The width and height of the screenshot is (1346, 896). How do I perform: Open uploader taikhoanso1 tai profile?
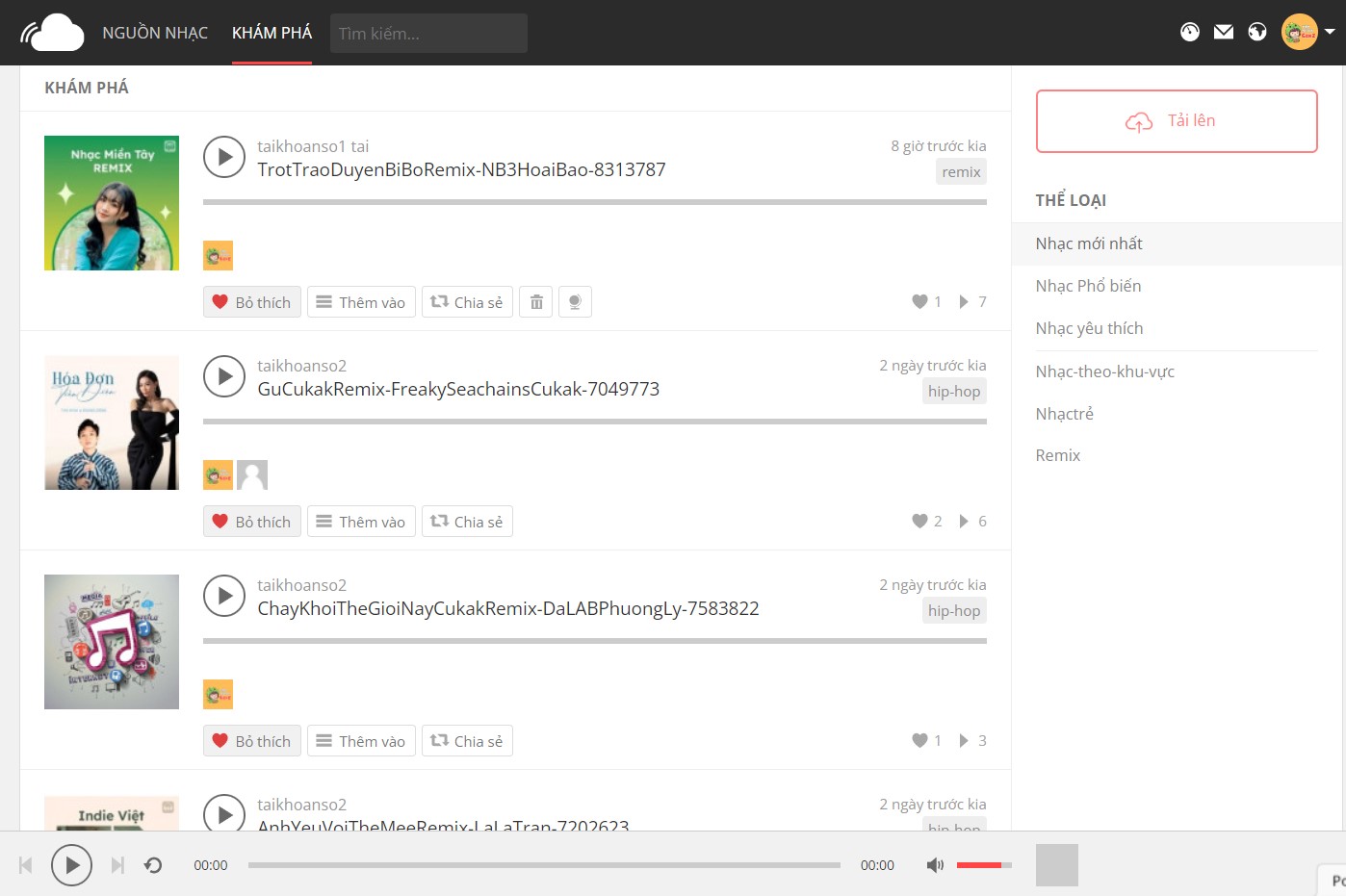click(x=313, y=146)
